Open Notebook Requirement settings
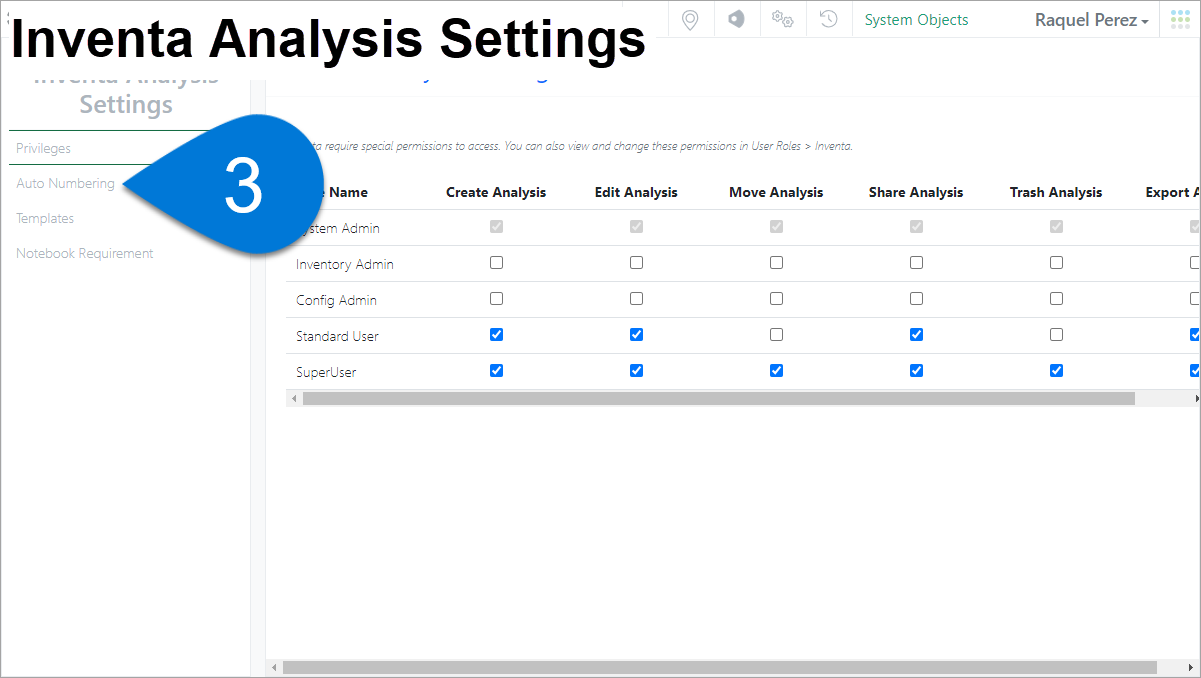This screenshot has width=1201, height=678. 84,253
